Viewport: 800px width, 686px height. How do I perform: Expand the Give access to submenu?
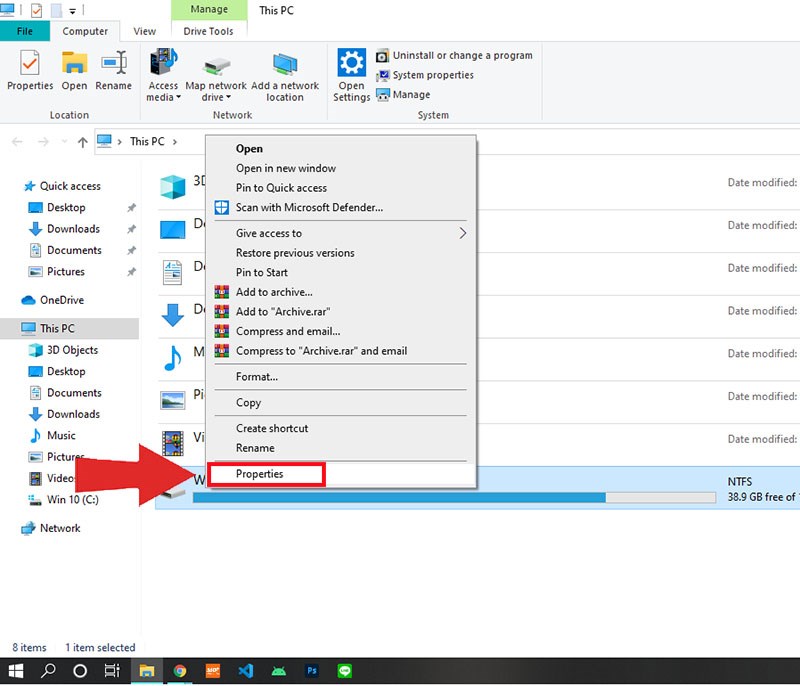[x=341, y=234]
